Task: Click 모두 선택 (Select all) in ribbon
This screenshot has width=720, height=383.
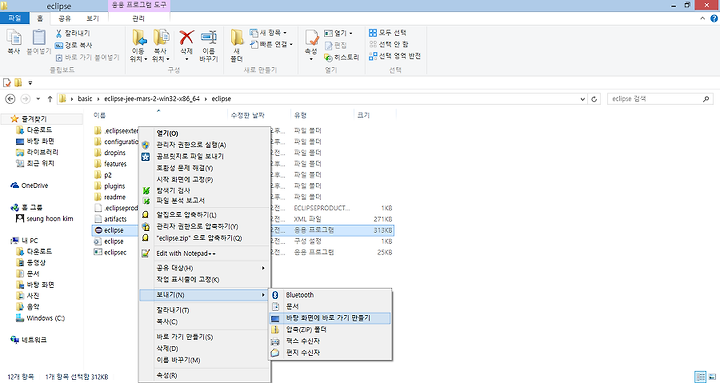Action: click(x=388, y=33)
